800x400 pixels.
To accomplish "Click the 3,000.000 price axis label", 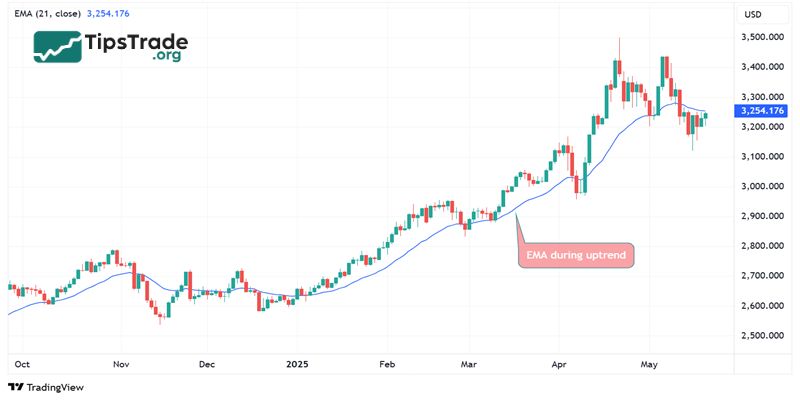I will [x=761, y=186].
